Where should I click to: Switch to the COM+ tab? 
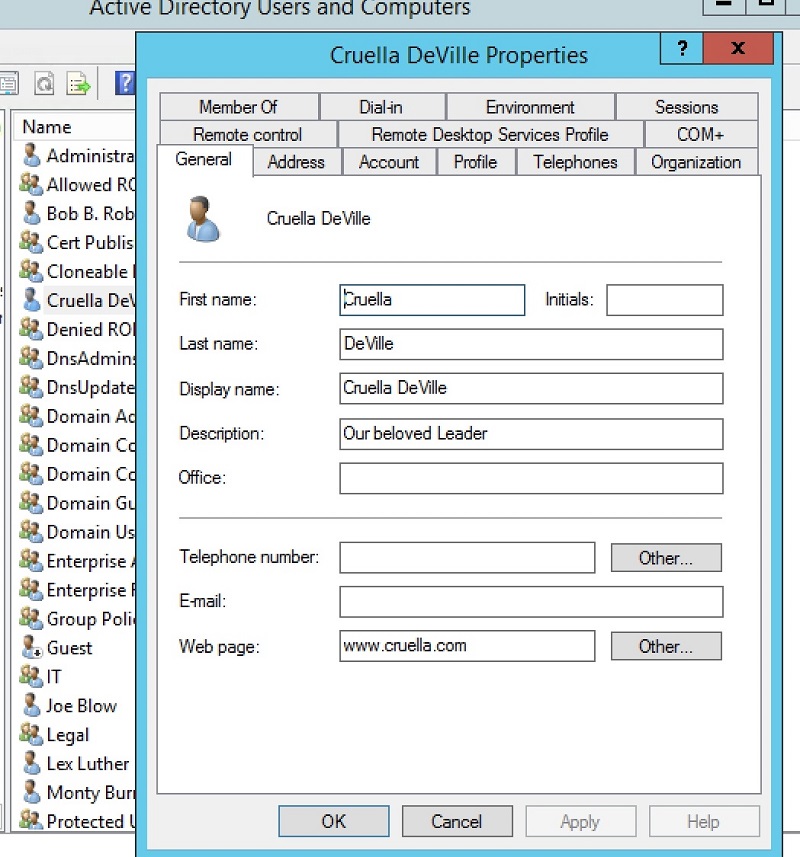(x=701, y=134)
